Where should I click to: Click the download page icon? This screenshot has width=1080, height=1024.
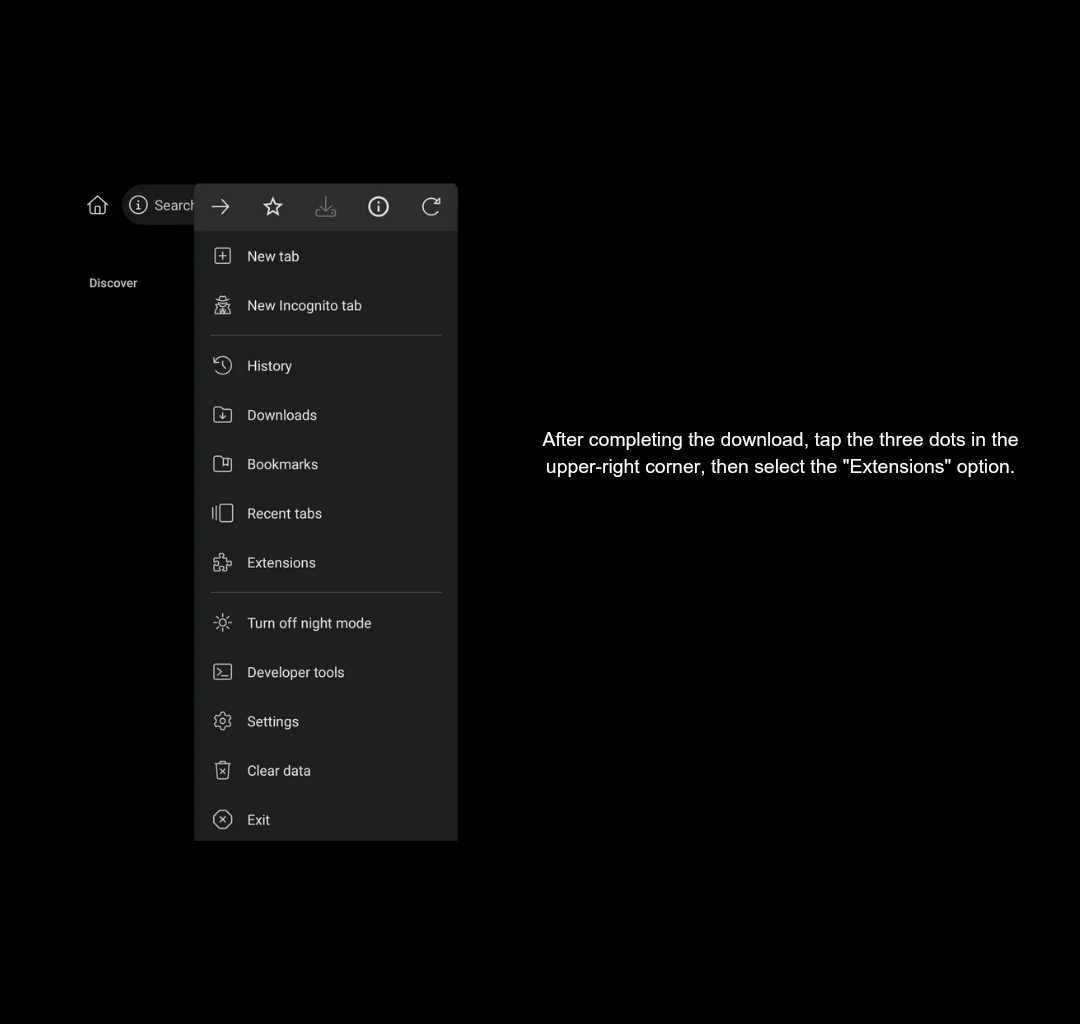click(x=326, y=207)
